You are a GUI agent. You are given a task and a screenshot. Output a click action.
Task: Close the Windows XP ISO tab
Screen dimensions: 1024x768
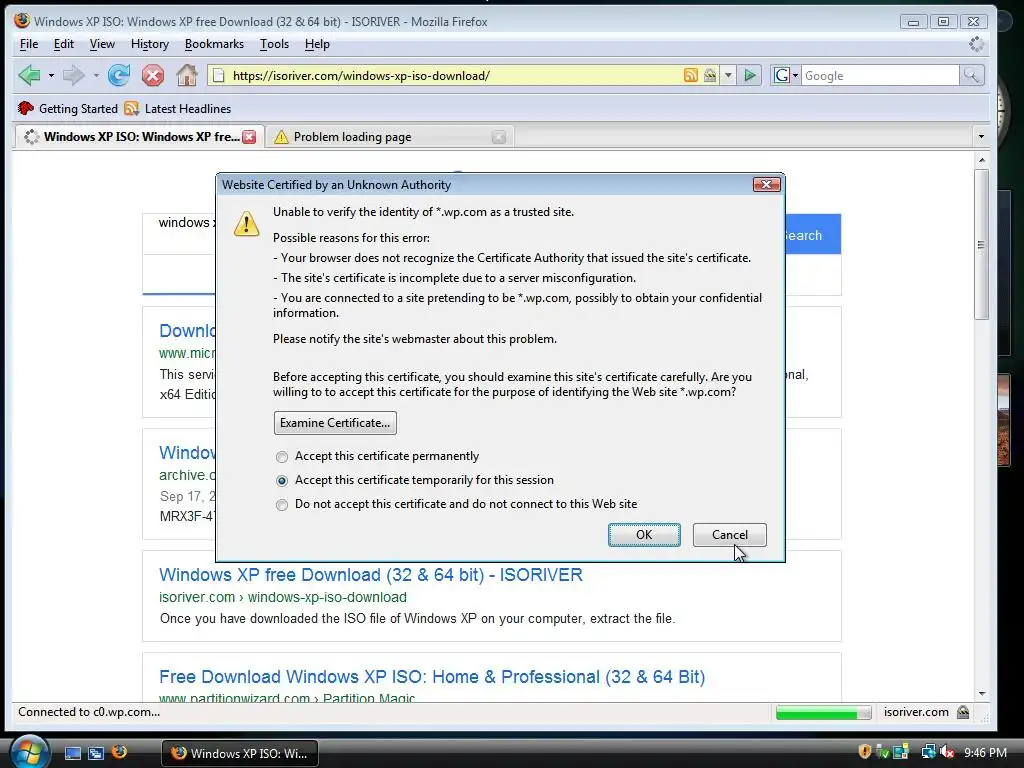tap(249, 136)
